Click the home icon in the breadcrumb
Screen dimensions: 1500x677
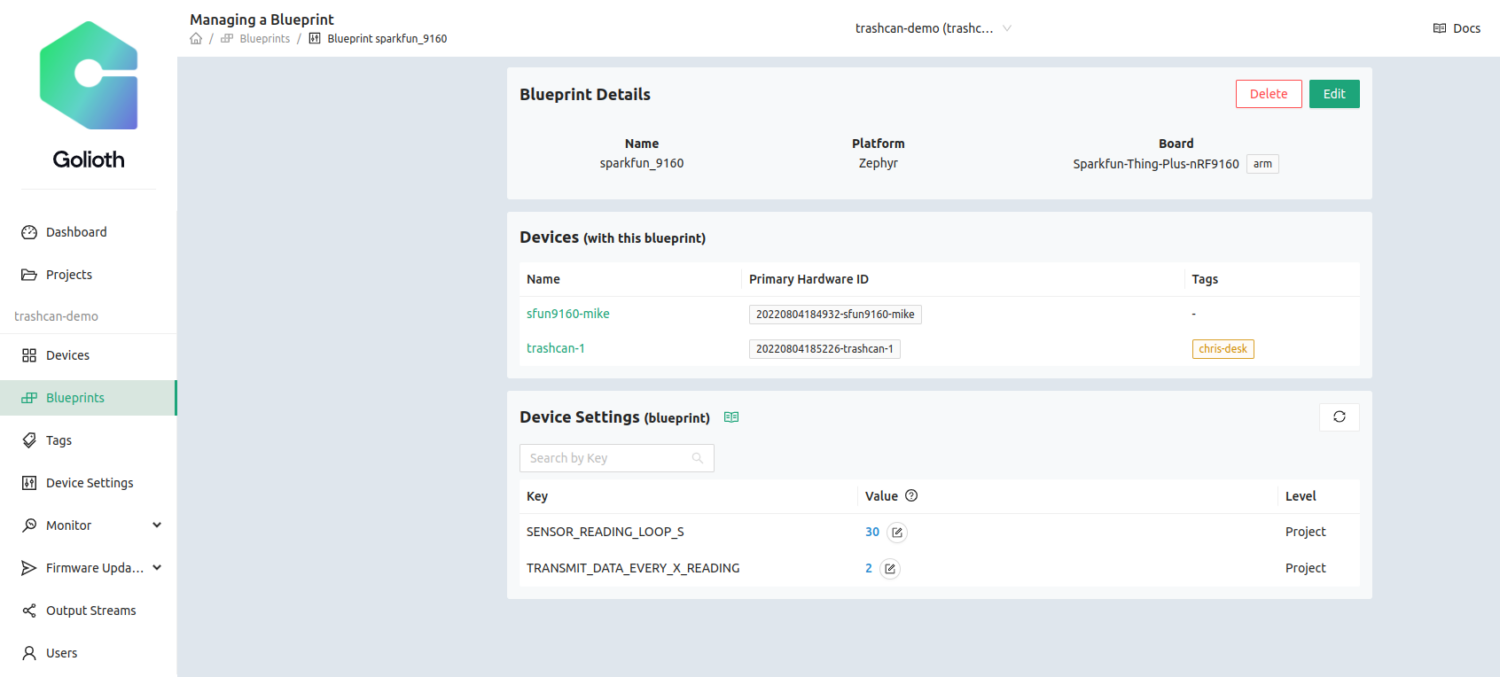[x=196, y=38]
